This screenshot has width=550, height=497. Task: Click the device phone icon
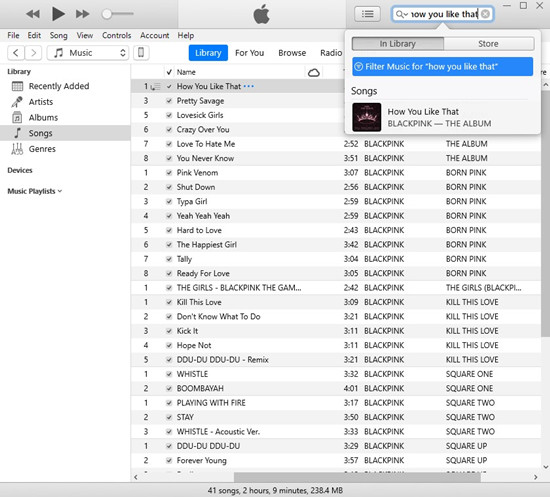point(141,53)
